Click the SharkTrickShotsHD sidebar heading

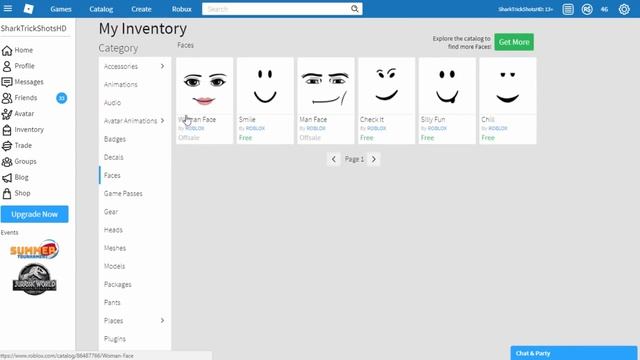pyautogui.click(x=33, y=28)
